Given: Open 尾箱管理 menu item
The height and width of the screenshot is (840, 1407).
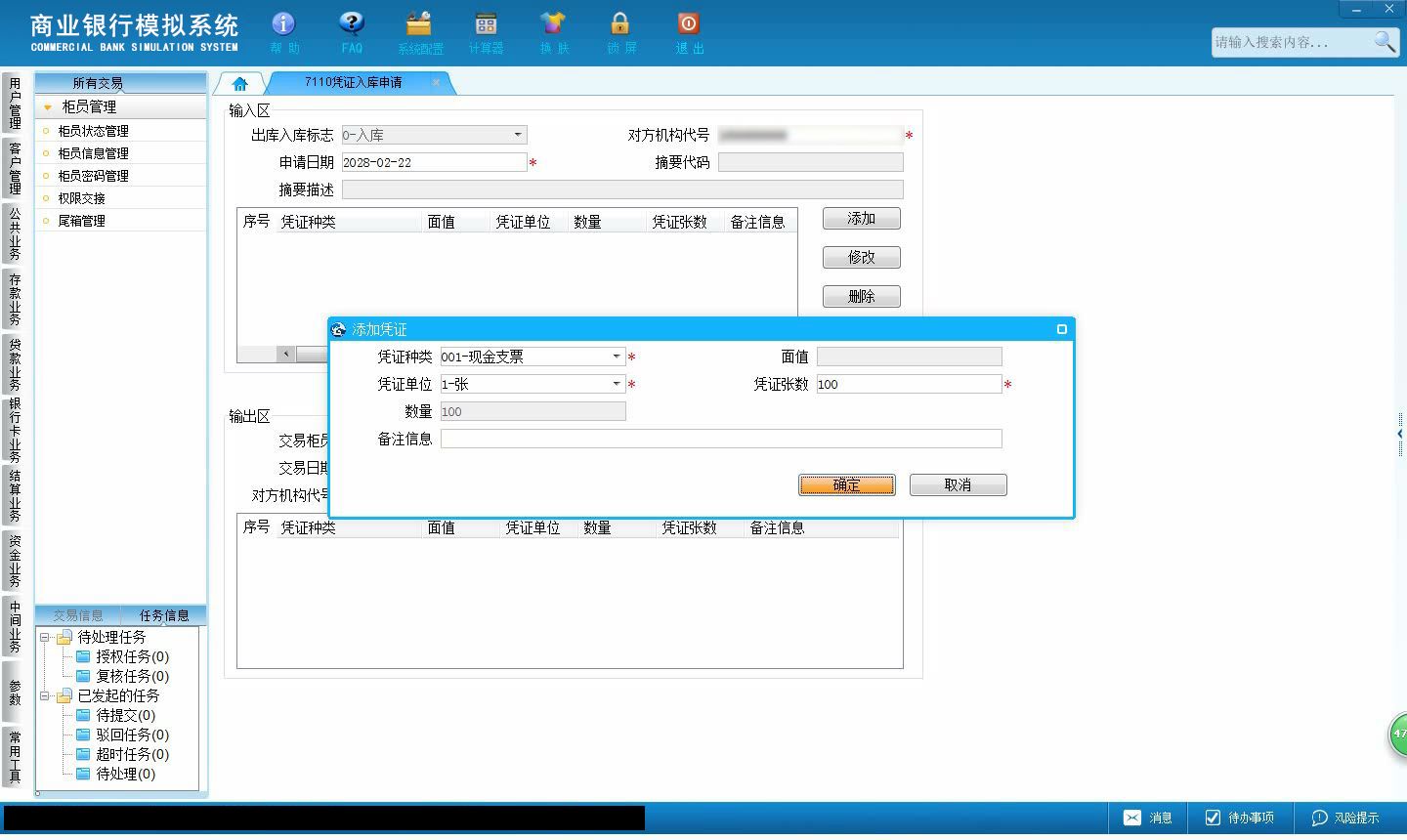Looking at the screenshot, I should coord(121,221).
